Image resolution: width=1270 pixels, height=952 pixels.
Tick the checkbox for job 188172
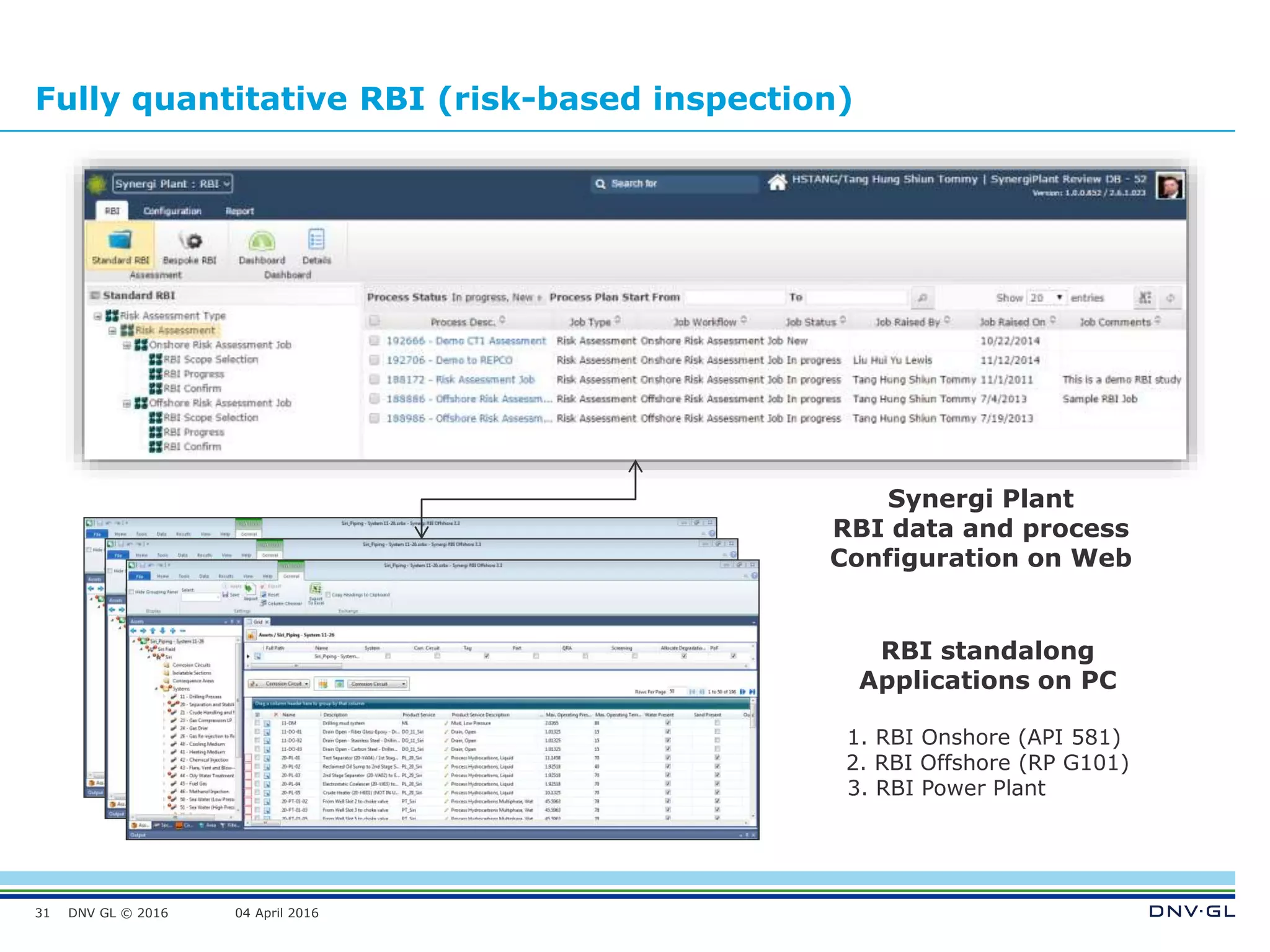[374, 379]
